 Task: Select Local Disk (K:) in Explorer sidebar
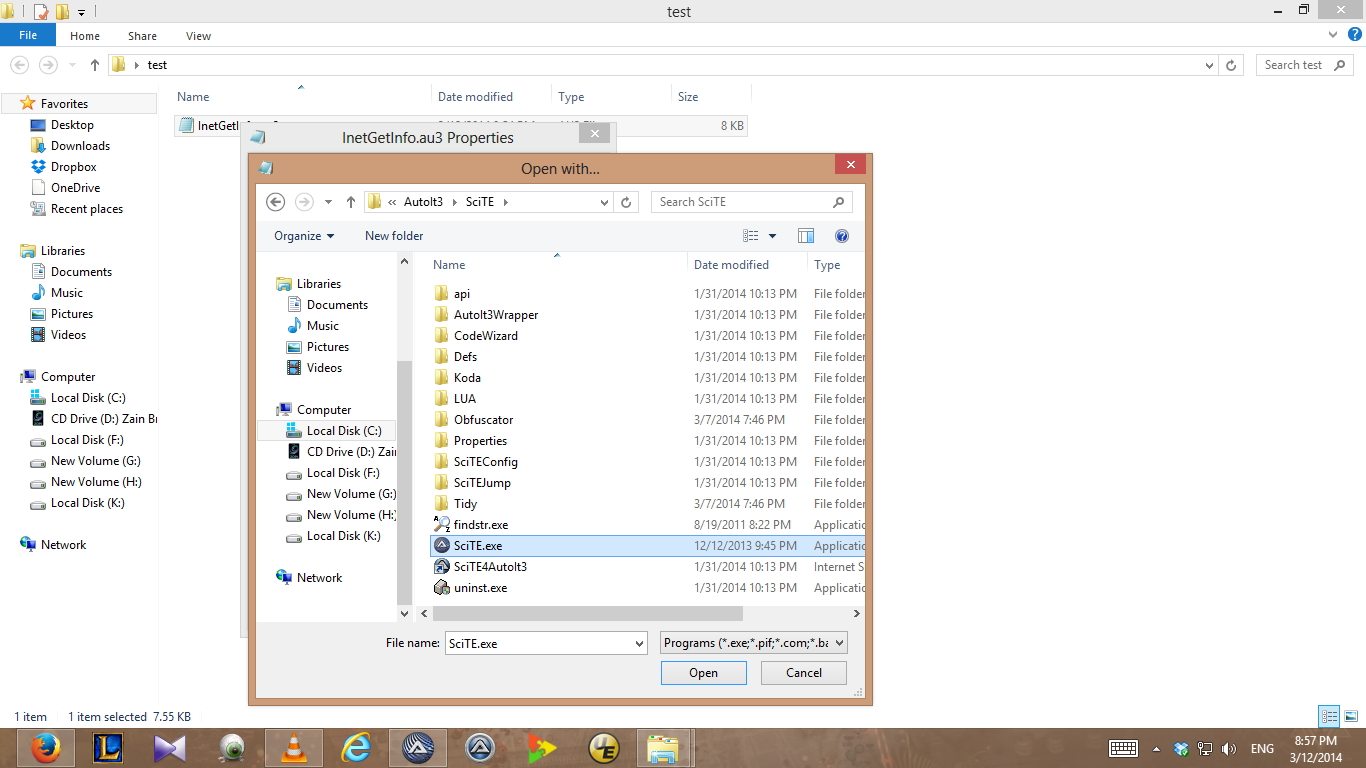78,503
